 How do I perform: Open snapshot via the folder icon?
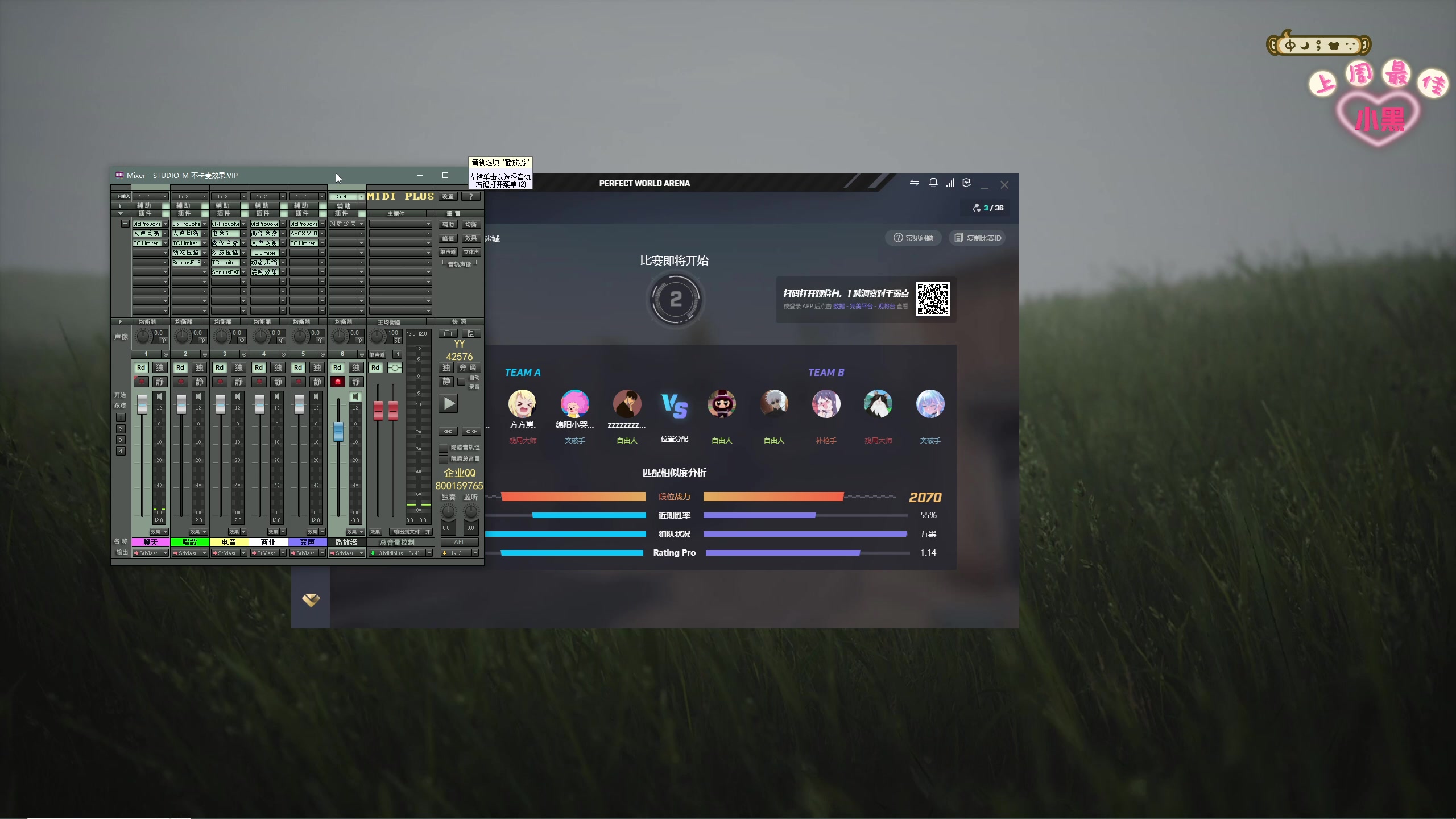pyautogui.click(x=448, y=333)
